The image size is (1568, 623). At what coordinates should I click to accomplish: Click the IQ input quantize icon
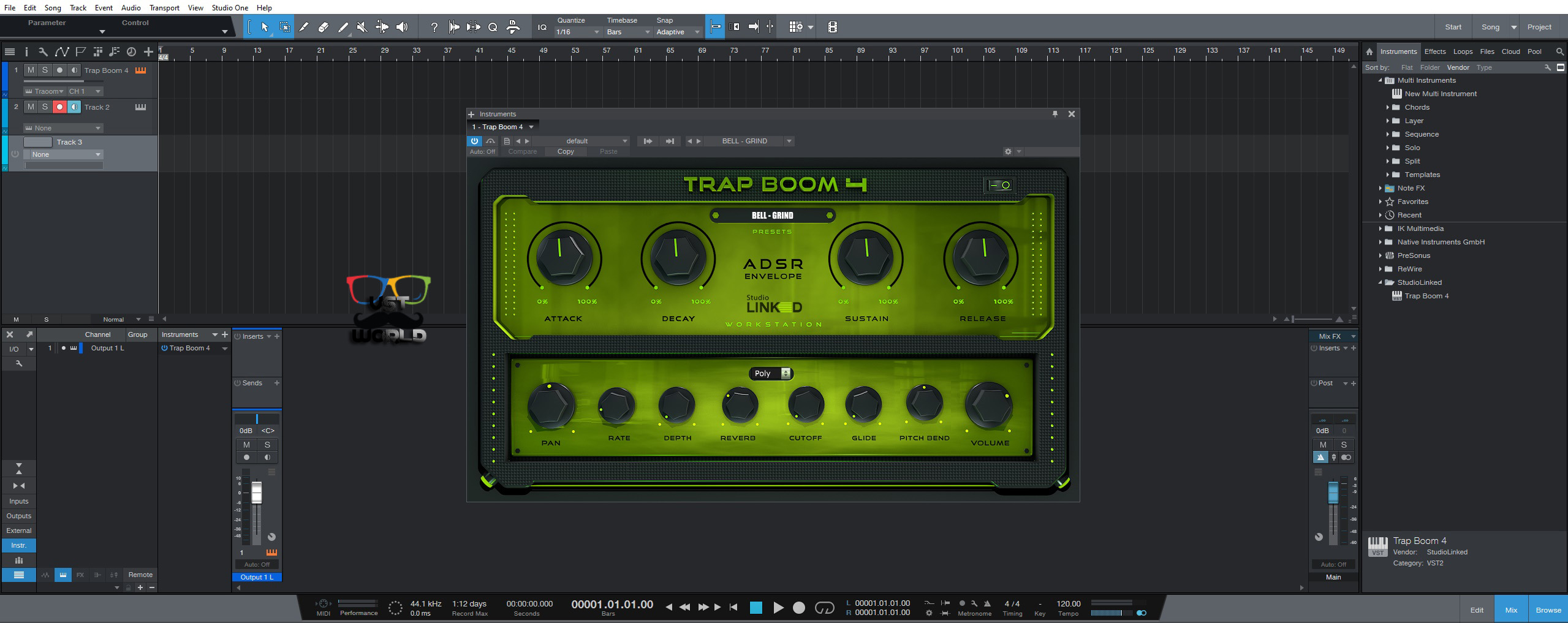pyautogui.click(x=542, y=27)
